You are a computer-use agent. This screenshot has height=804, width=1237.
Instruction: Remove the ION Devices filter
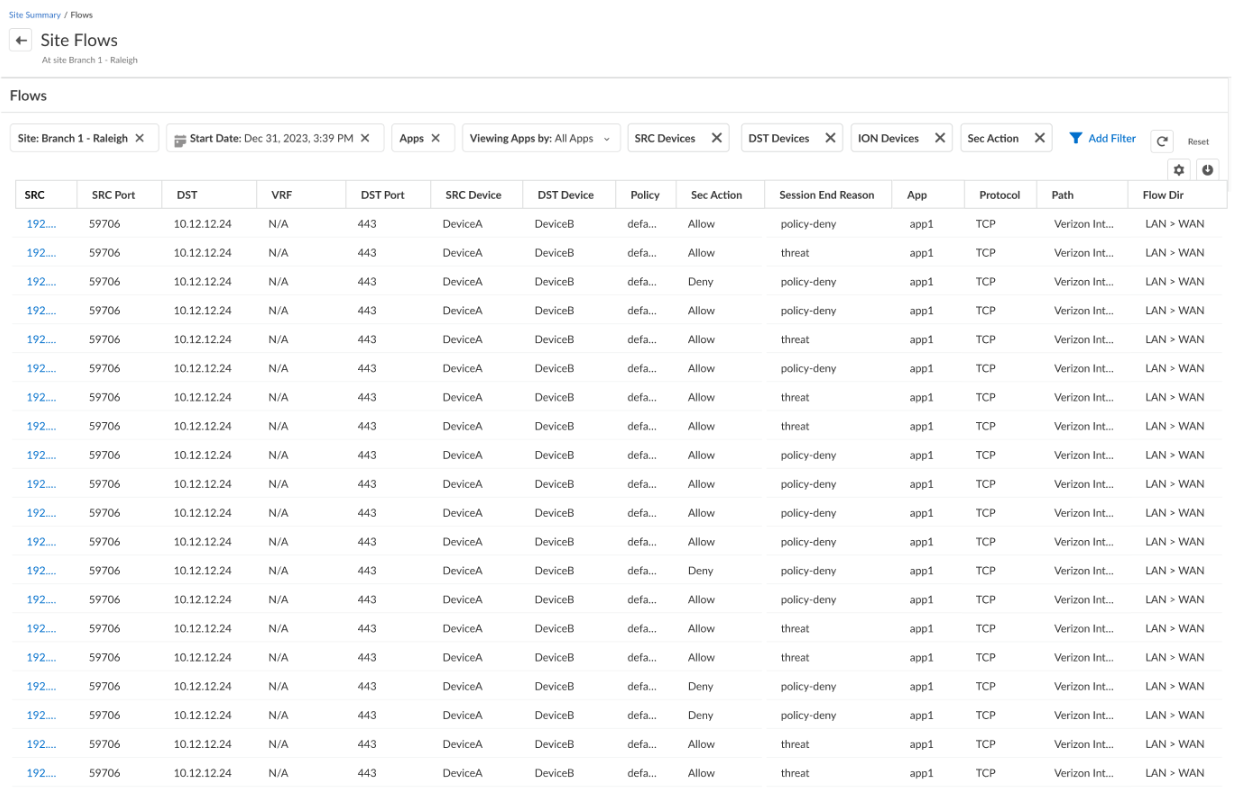(x=940, y=138)
